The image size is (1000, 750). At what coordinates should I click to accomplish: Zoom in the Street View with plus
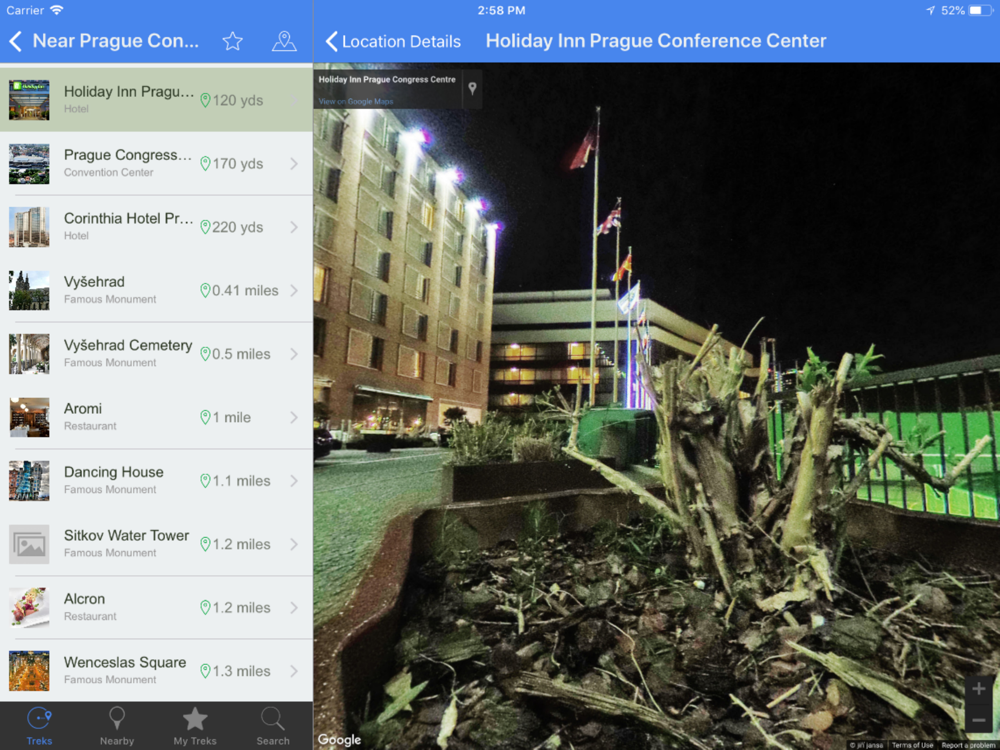978,689
